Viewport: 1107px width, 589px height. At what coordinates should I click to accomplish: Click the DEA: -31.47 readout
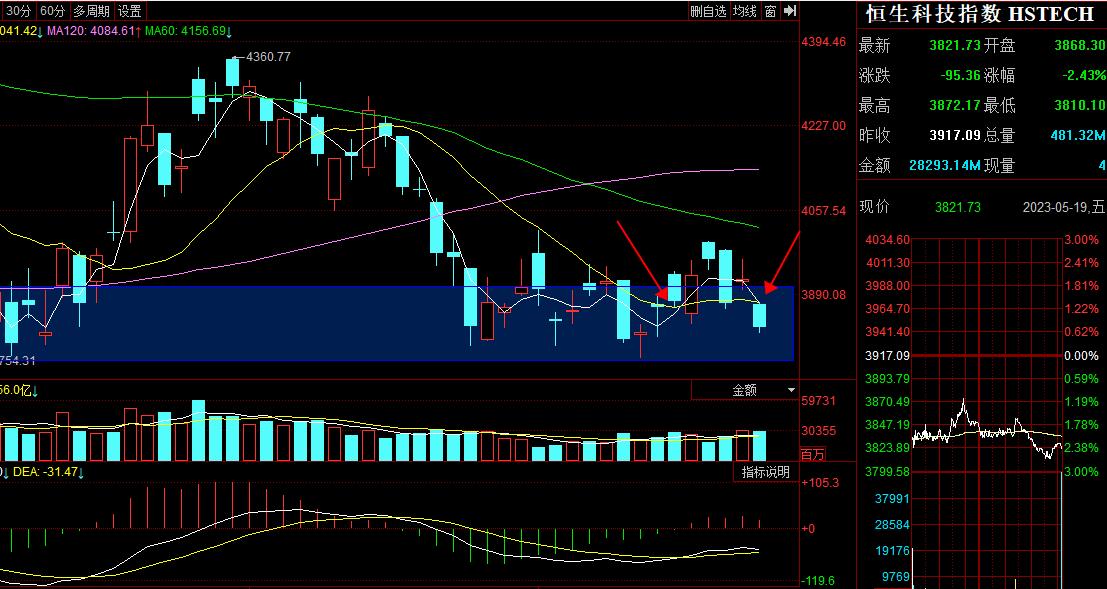tap(43, 472)
